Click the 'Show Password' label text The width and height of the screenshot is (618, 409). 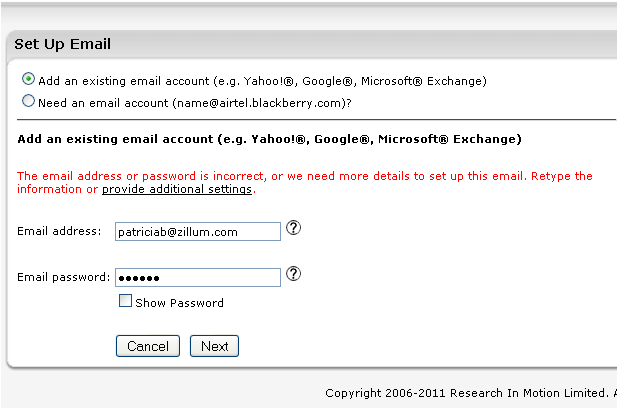(179, 303)
